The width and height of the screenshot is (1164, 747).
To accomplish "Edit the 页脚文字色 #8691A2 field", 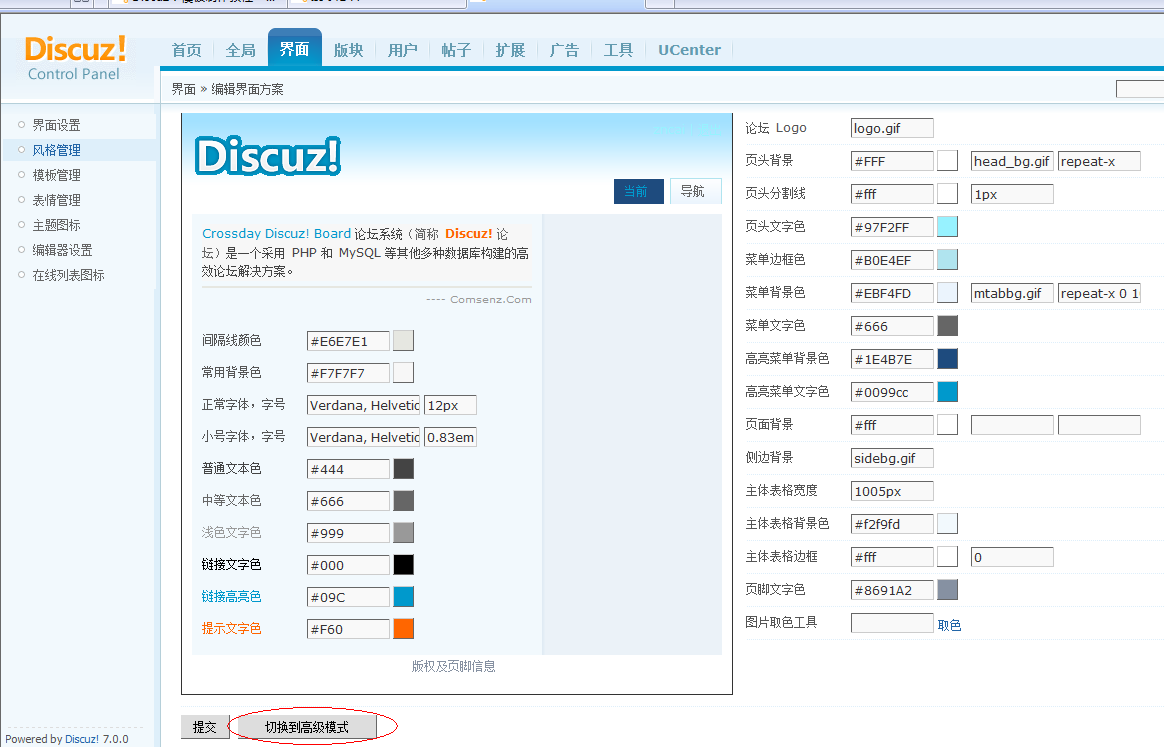I will pos(892,590).
